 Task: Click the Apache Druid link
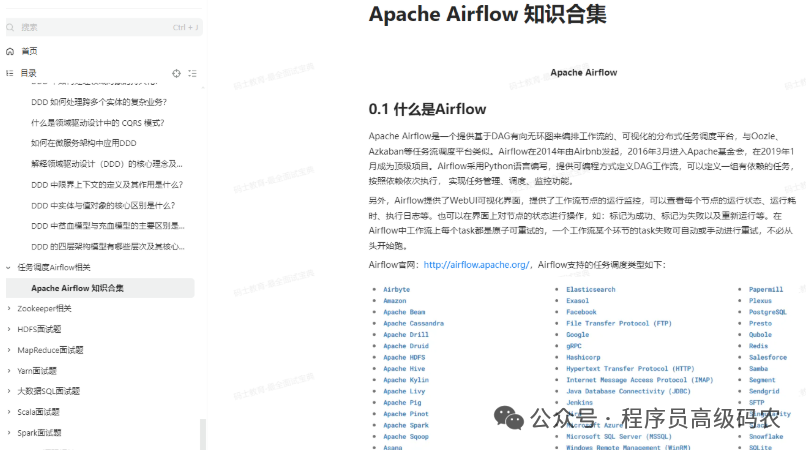click(x=406, y=346)
